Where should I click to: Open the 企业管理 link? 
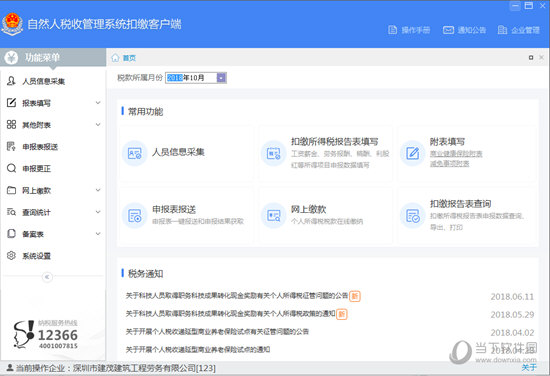pyautogui.click(x=525, y=30)
